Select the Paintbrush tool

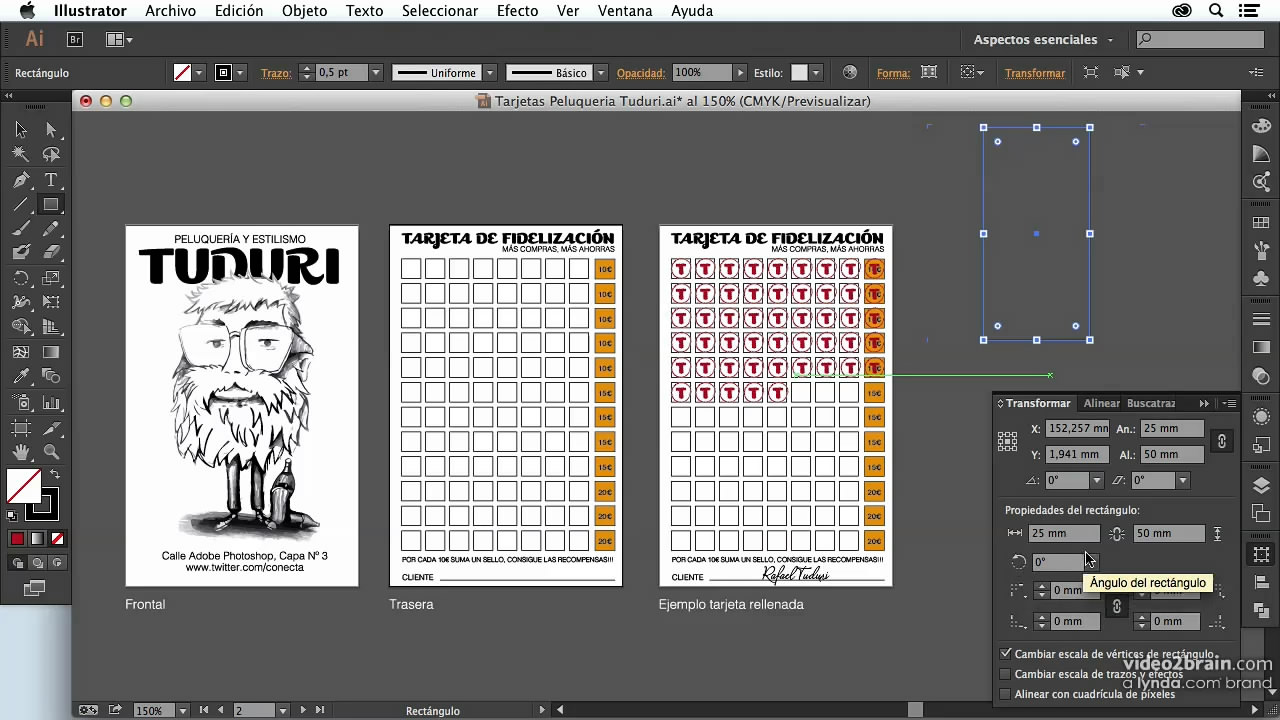21,229
